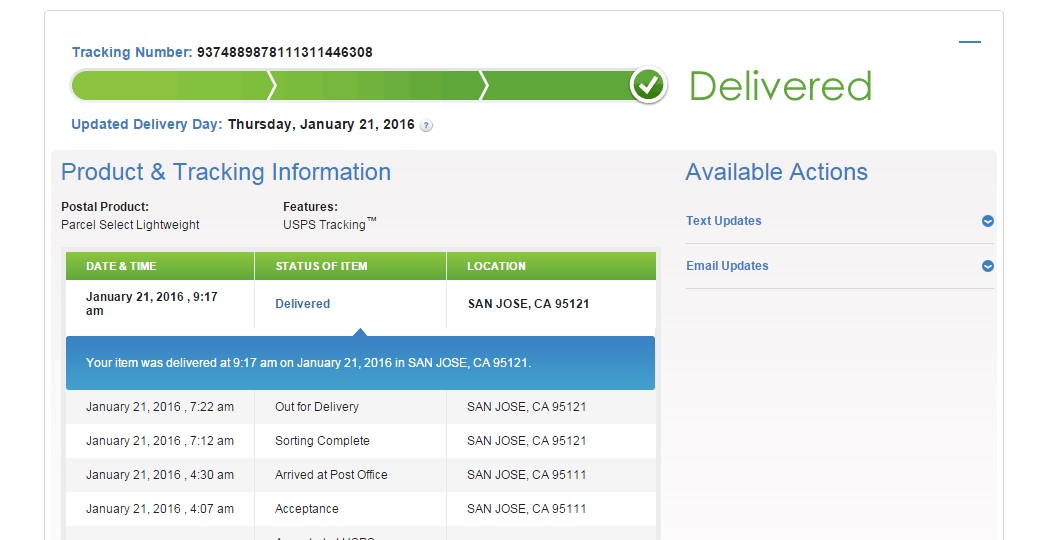Click the DATE & TIME column header
Viewport: 1043px width, 540px height.
pos(121,266)
